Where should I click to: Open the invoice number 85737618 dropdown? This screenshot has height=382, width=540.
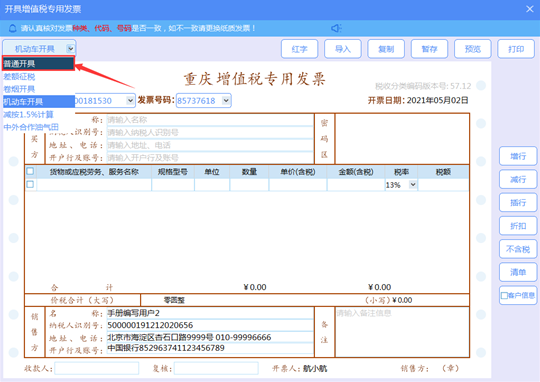[x=226, y=101]
